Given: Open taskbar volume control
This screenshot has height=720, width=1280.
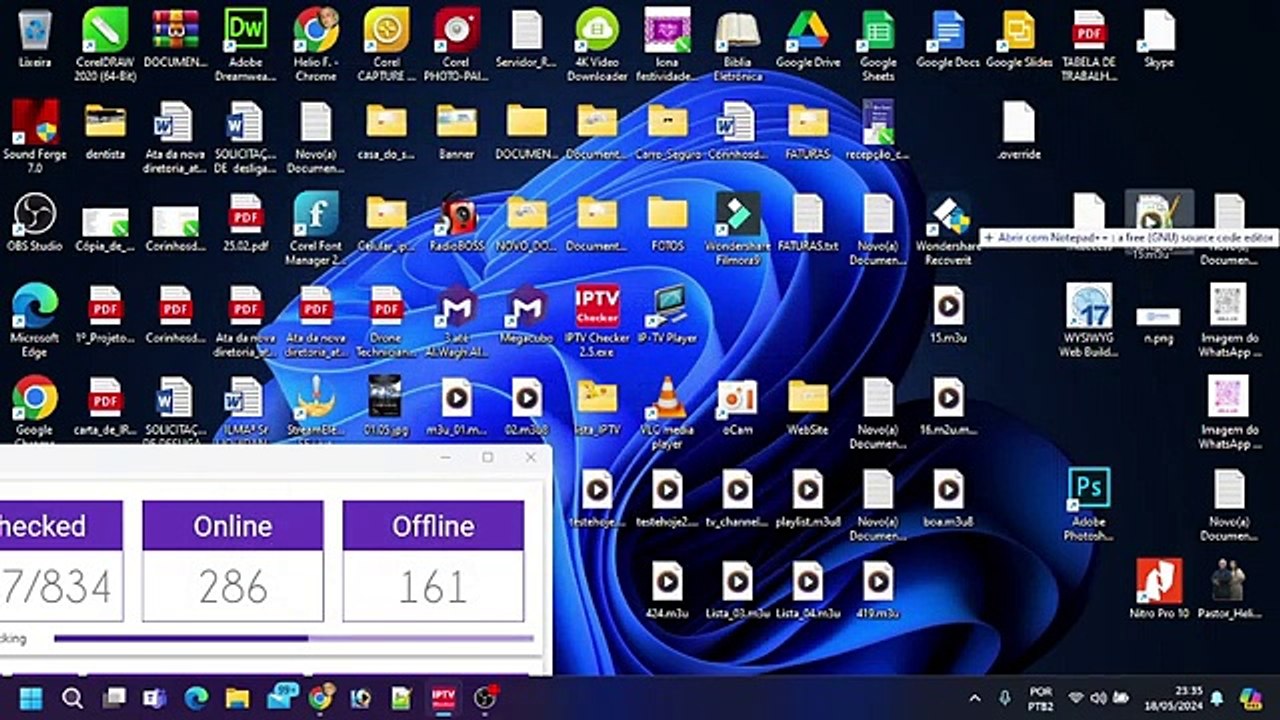Looking at the screenshot, I should click(x=1099, y=698).
